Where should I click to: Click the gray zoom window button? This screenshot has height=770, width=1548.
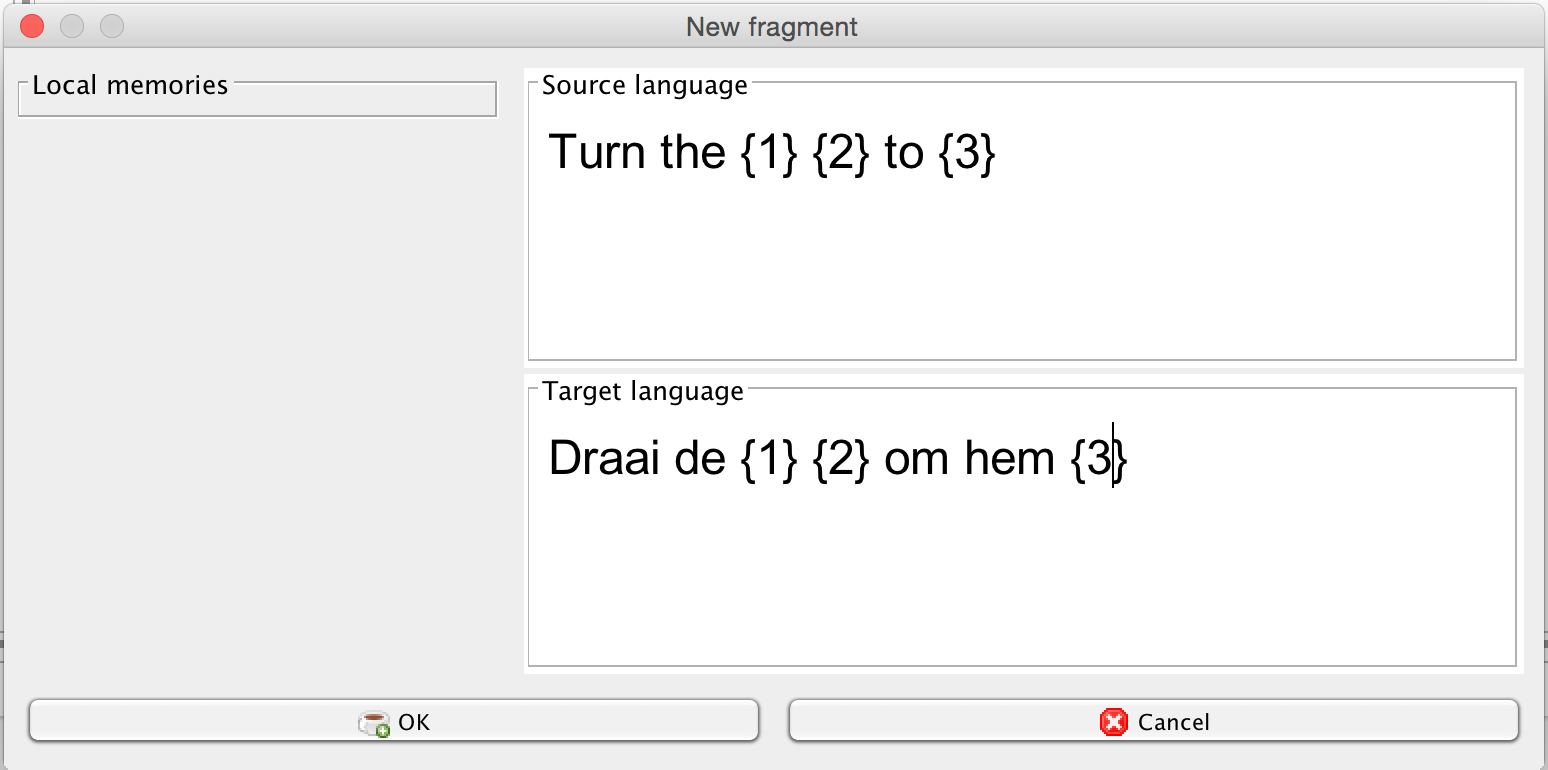click(x=112, y=26)
